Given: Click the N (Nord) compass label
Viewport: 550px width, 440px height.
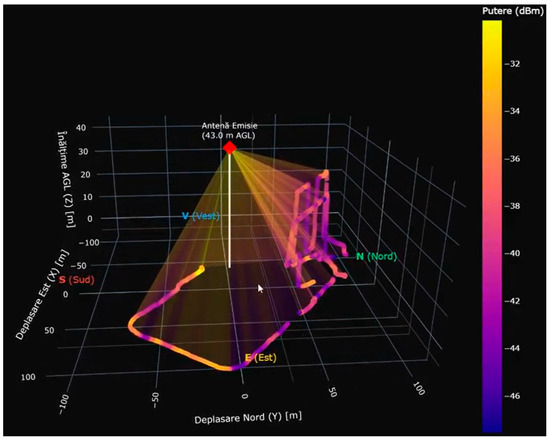Looking at the screenshot, I should (376, 256).
